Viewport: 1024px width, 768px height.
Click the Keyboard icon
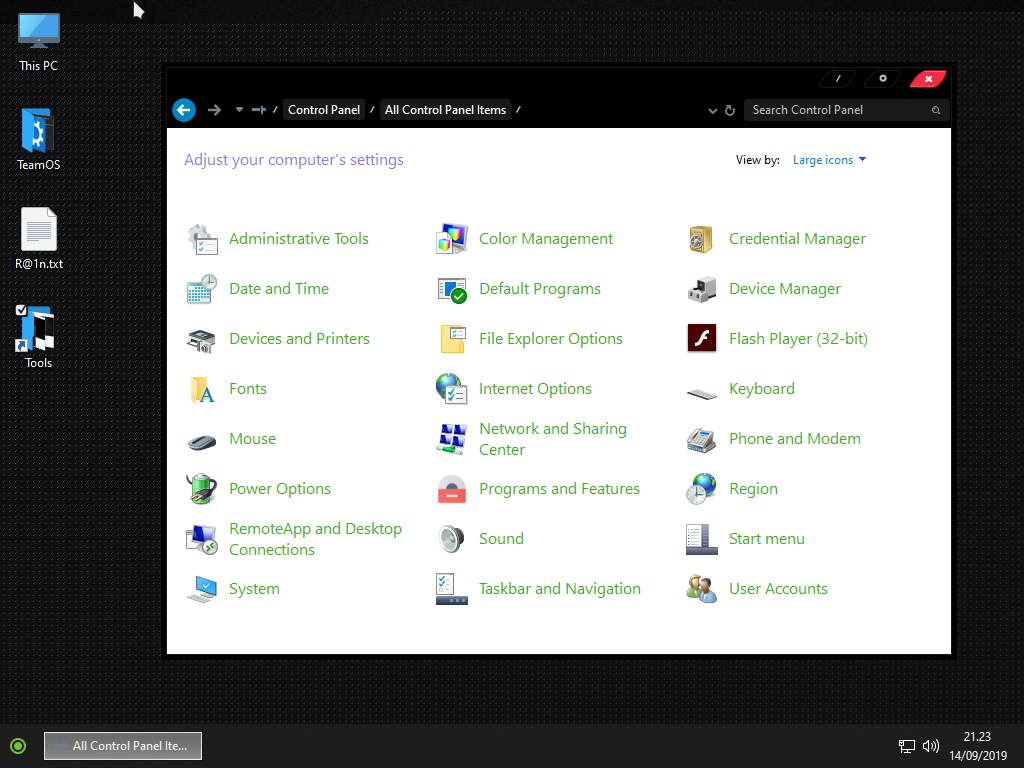coord(701,393)
